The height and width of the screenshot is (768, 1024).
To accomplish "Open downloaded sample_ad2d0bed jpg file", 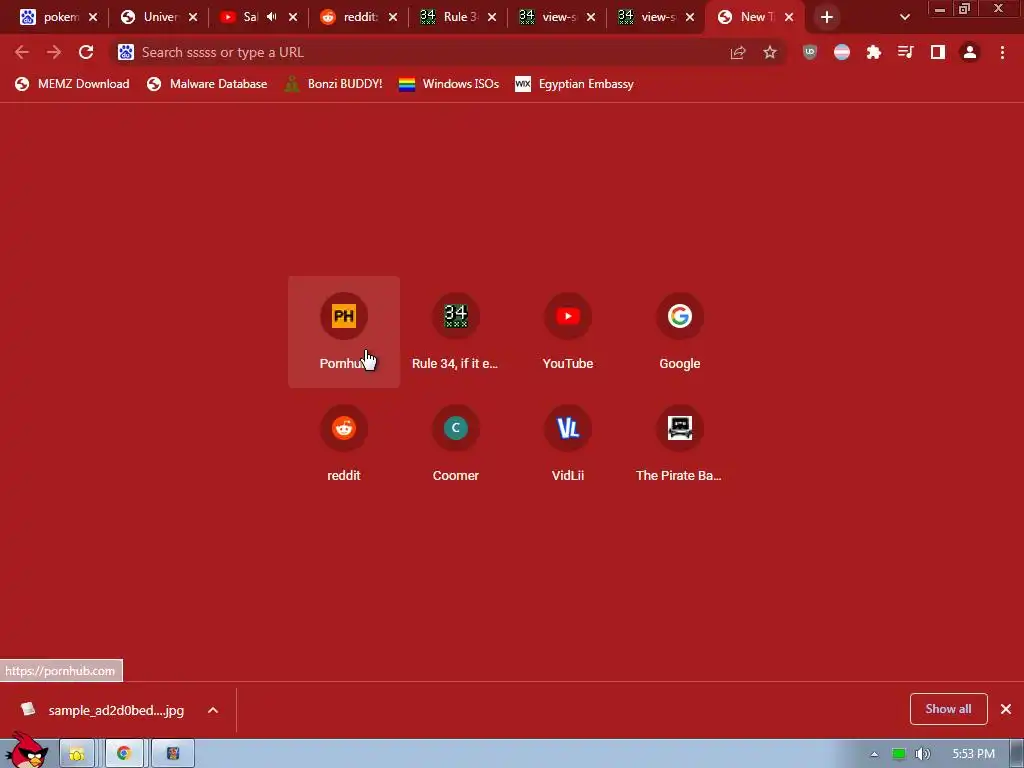I will click(103, 710).
